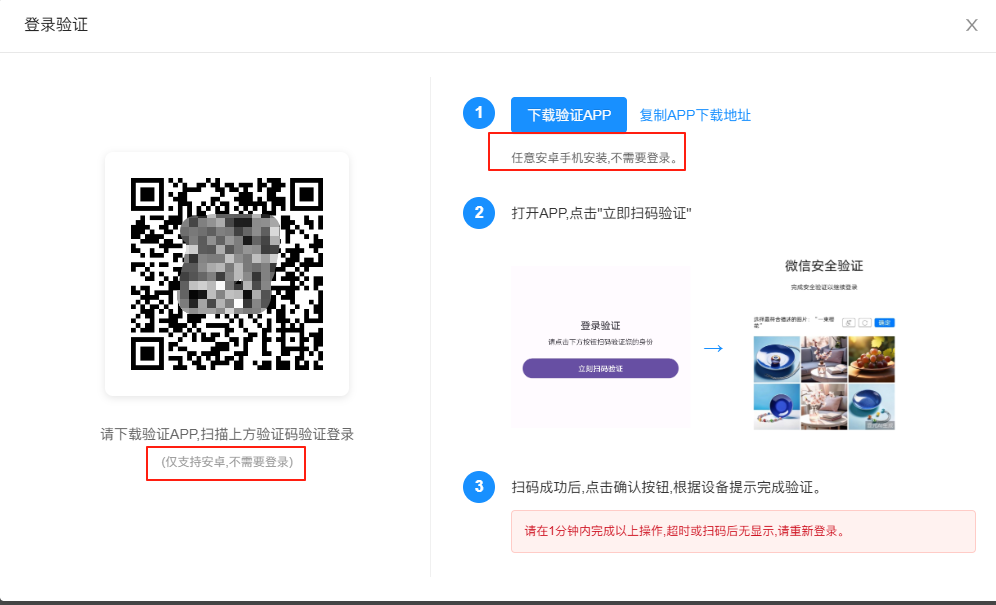The height and width of the screenshot is (605, 996).
Task: Click the QR verification code image
Action: [227, 273]
